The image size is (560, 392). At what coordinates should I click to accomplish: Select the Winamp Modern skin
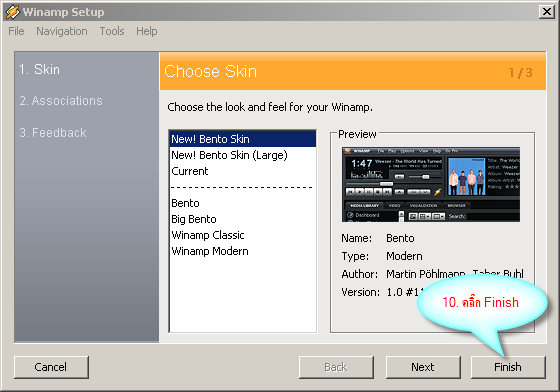click(x=243, y=251)
